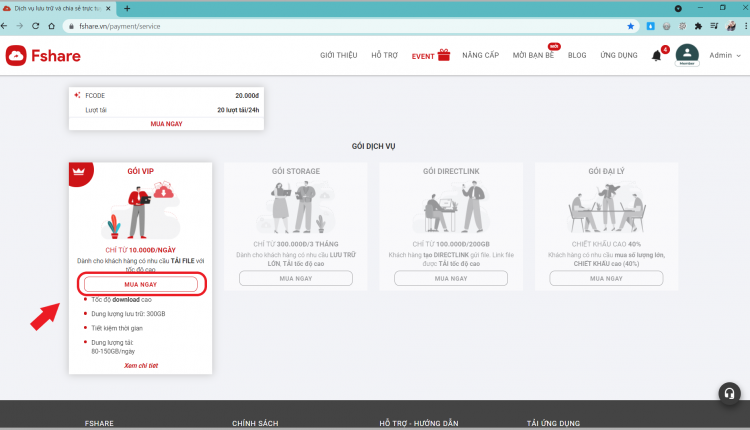The image size is (750, 430).
Task: Click the grey round extension icon
Action: (x=666, y=26)
